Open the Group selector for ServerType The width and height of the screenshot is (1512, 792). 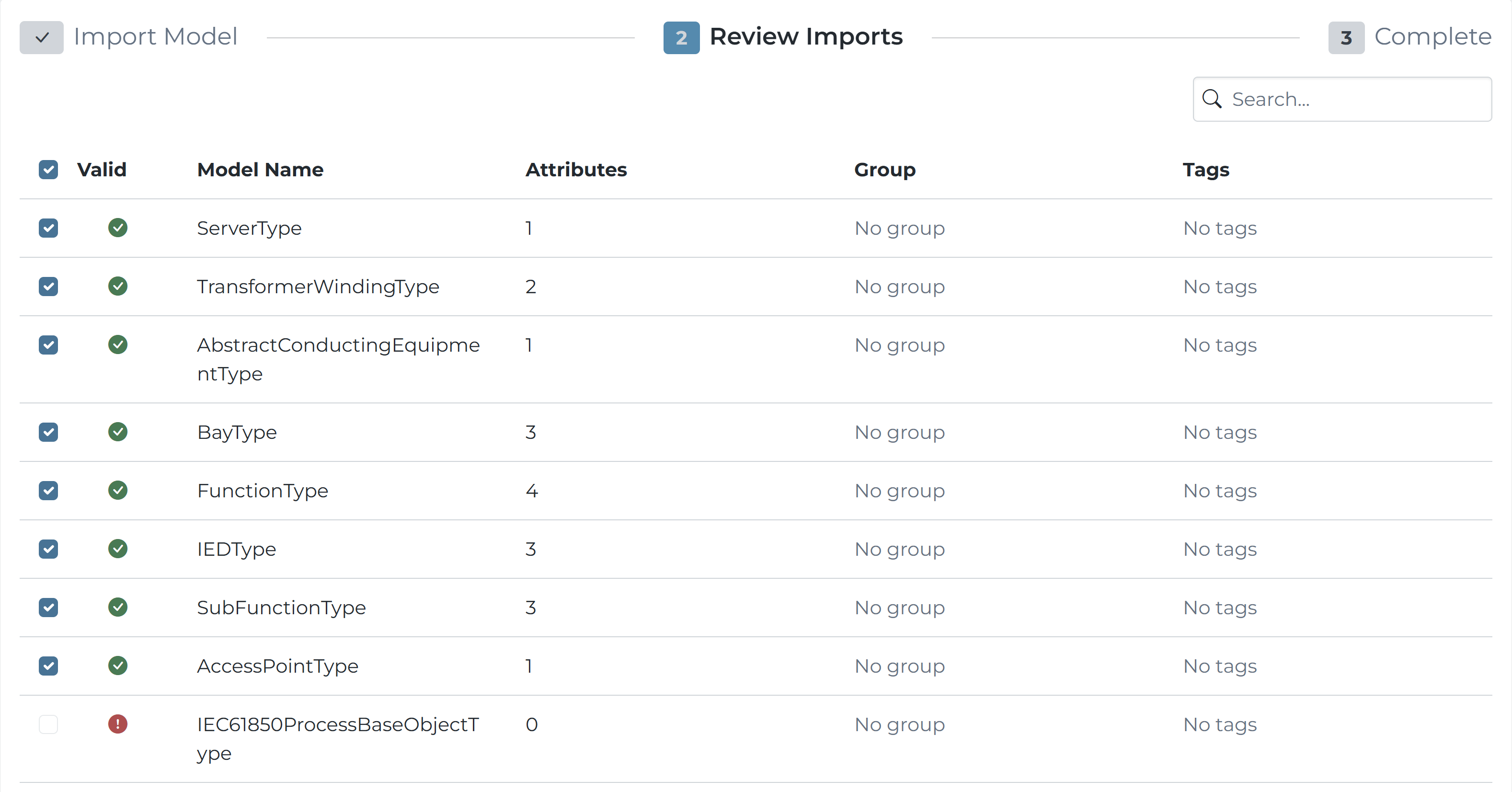899,228
